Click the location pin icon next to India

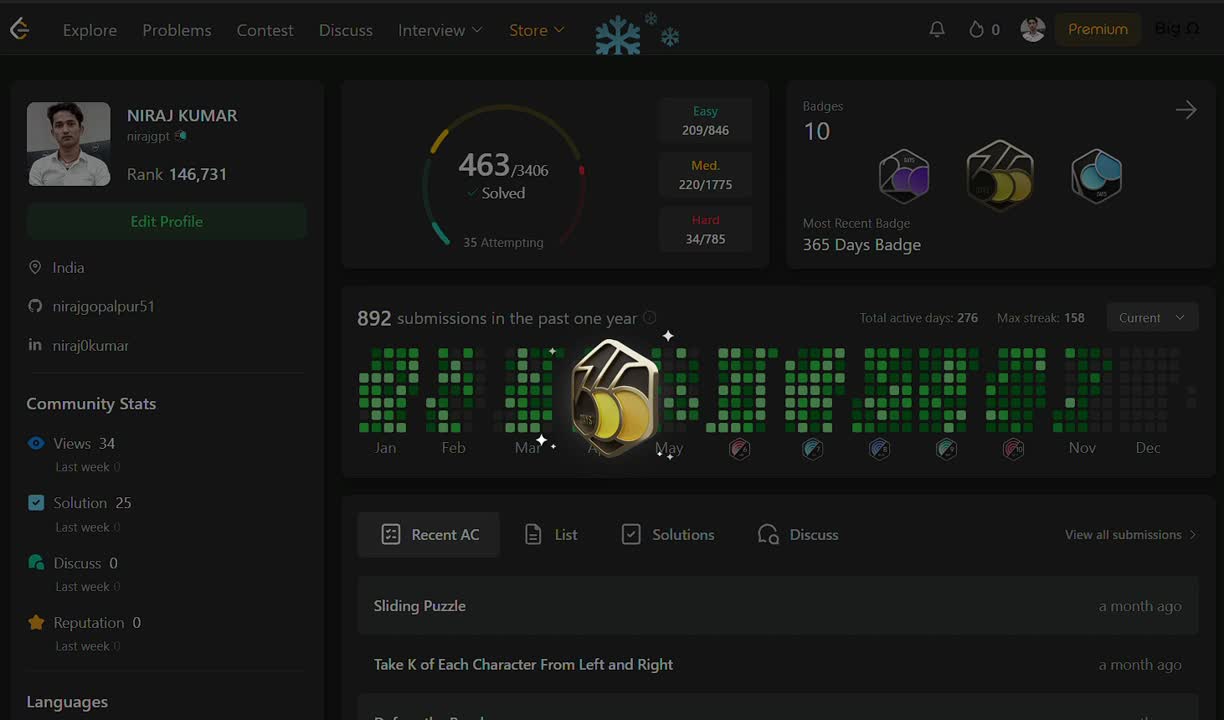click(35, 267)
